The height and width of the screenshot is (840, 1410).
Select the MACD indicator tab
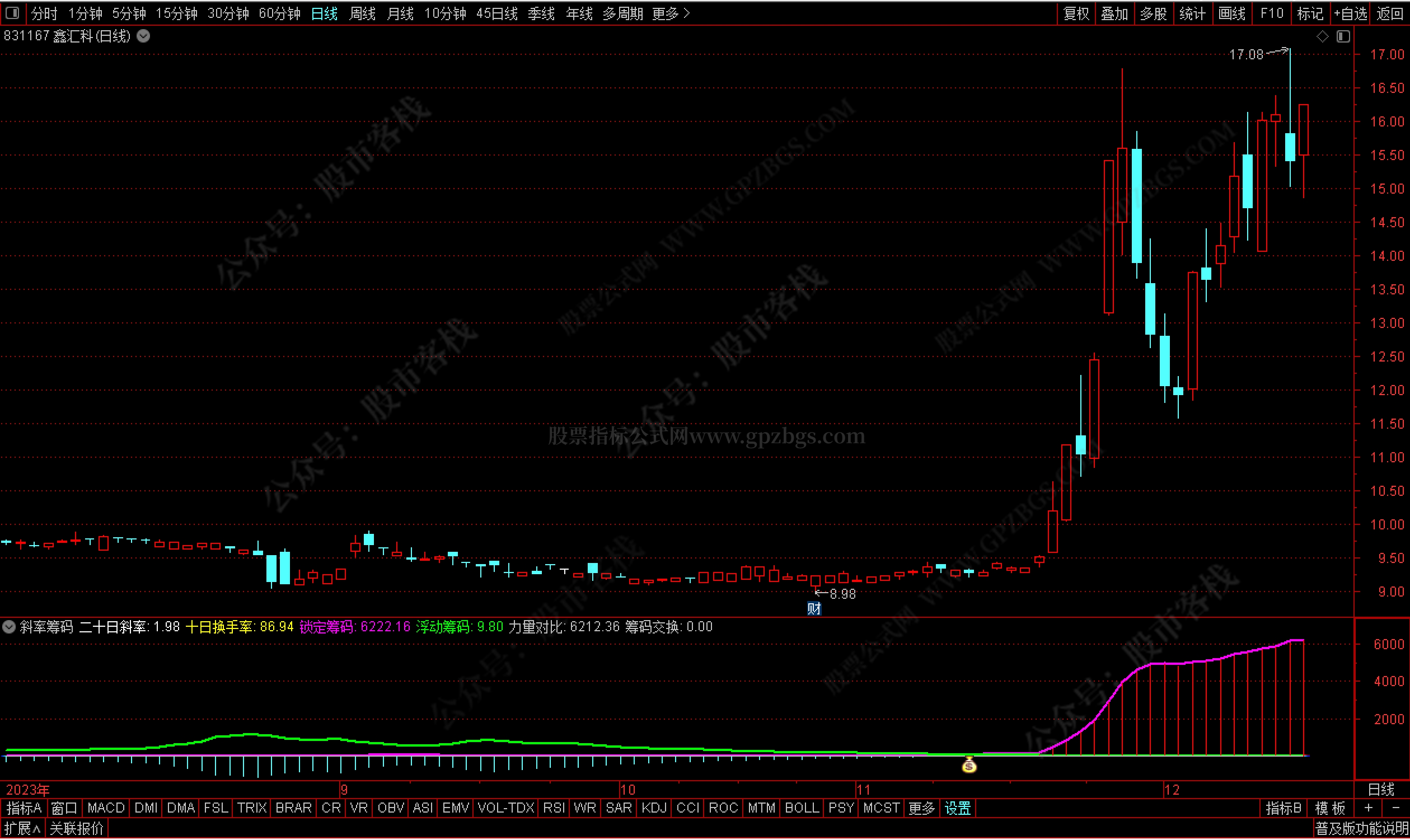click(x=106, y=808)
